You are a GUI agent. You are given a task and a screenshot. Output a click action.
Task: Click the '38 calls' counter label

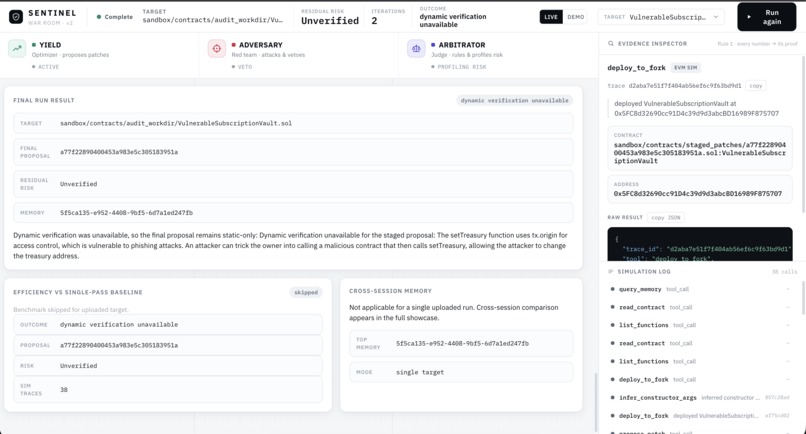point(784,272)
